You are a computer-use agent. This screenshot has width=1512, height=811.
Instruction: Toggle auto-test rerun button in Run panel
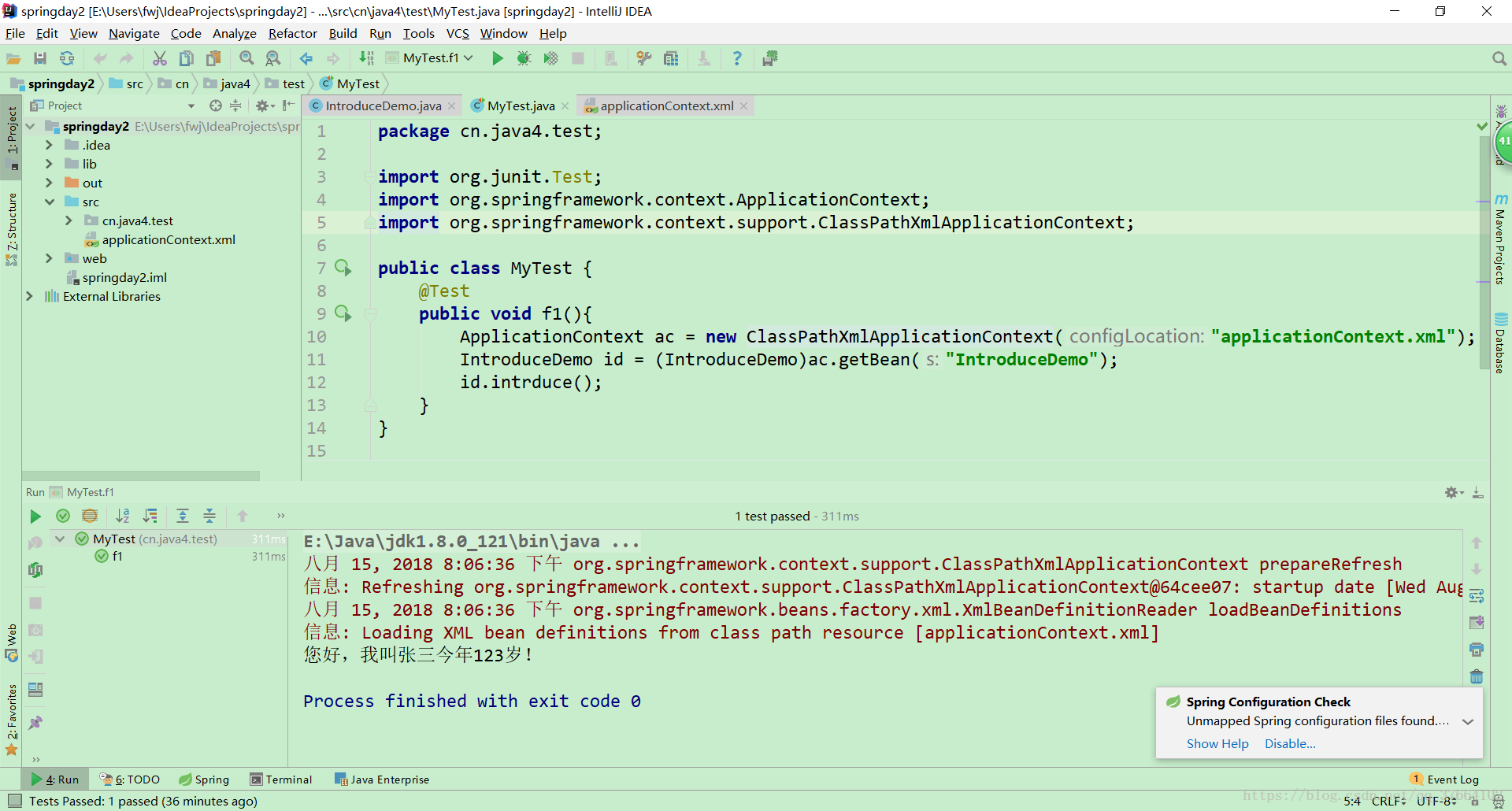pyautogui.click(x=35, y=570)
